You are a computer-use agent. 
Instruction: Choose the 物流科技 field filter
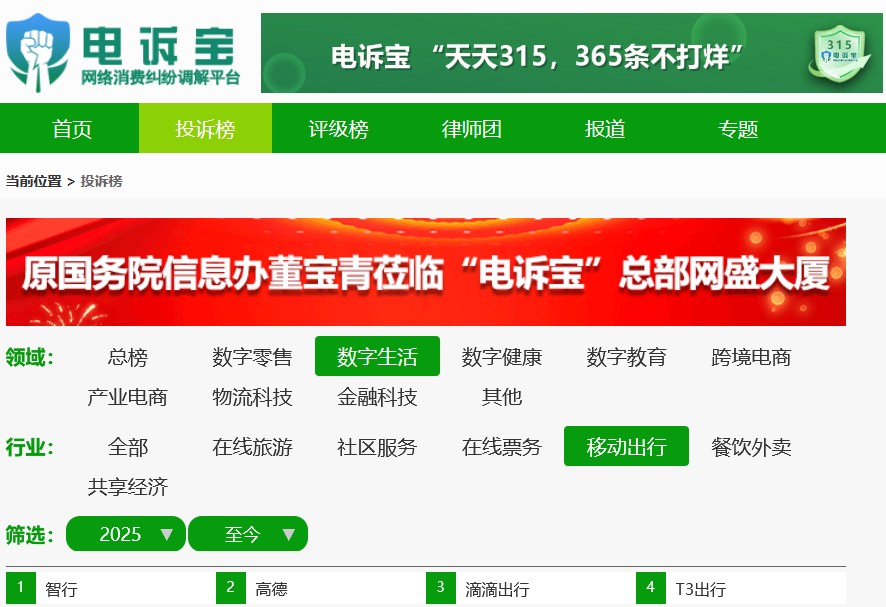point(252,397)
